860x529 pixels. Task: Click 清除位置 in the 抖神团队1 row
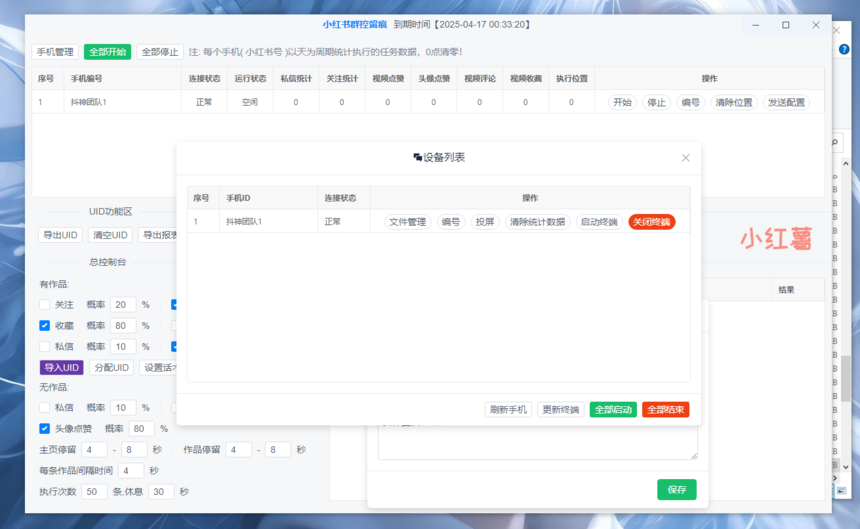pos(734,103)
